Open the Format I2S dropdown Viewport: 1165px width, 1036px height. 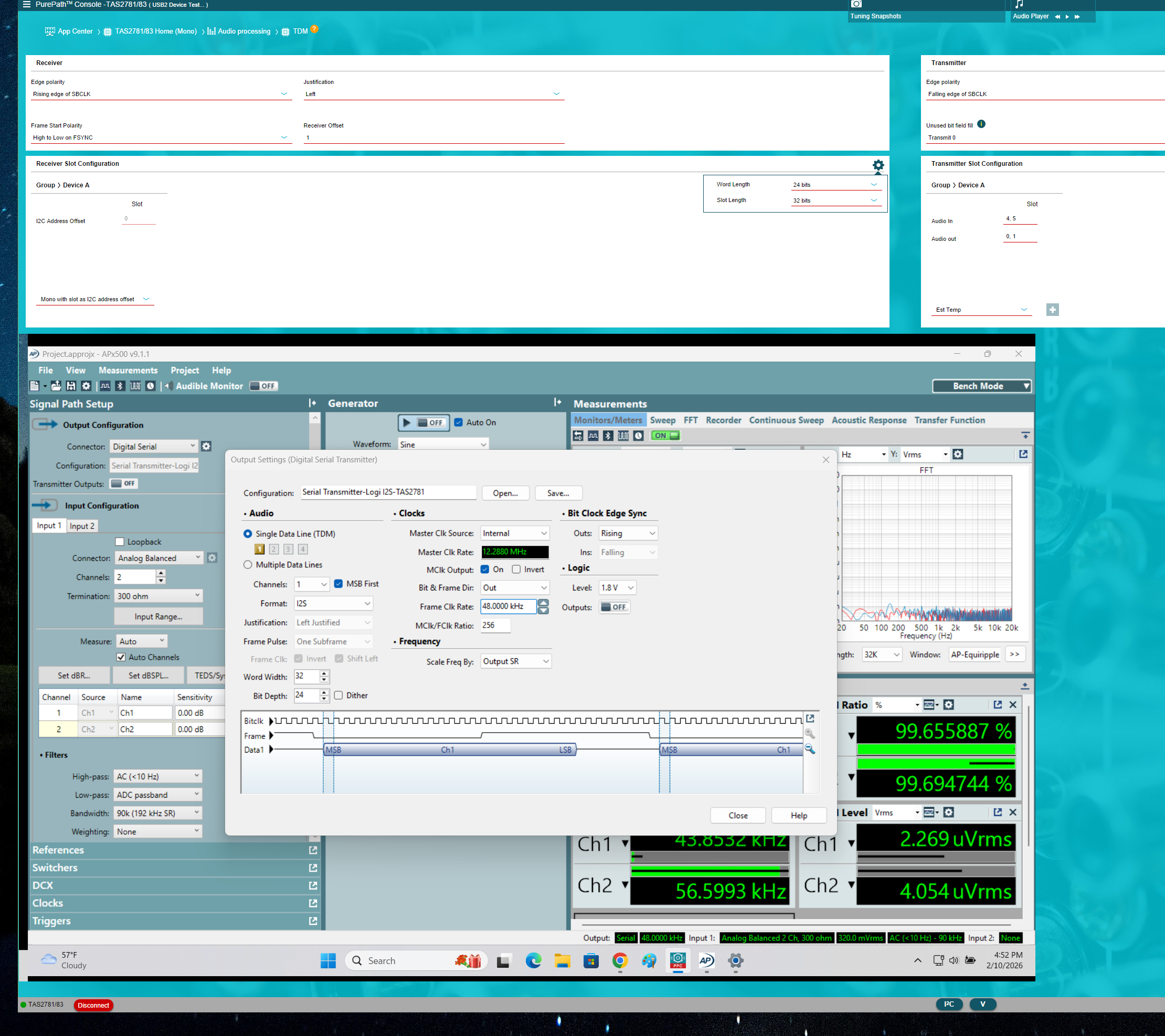(333, 603)
